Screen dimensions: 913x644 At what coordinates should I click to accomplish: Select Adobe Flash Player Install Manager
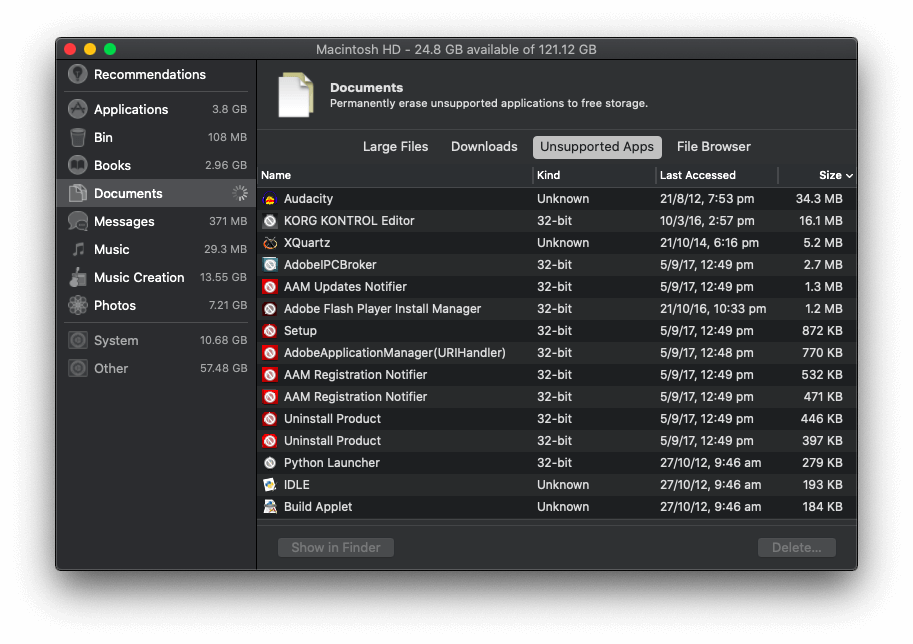click(x=382, y=309)
